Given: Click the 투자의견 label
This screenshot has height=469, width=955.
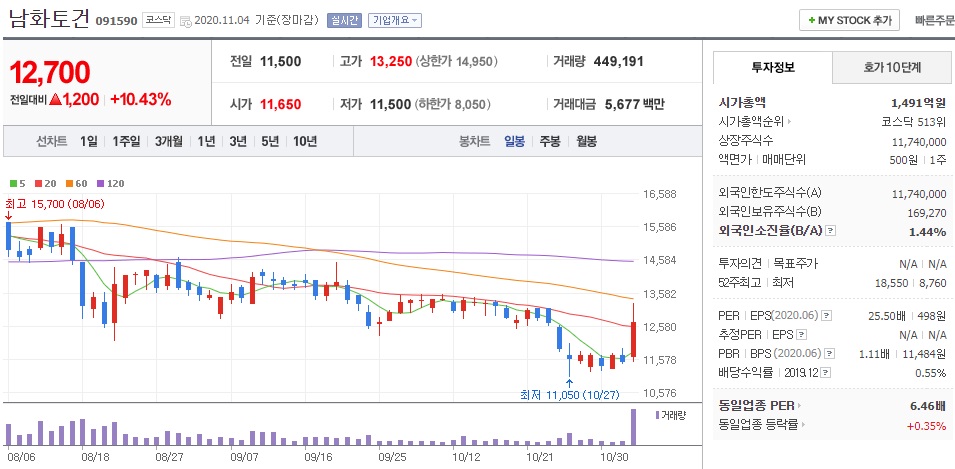Looking at the screenshot, I should [x=740, y=264].
